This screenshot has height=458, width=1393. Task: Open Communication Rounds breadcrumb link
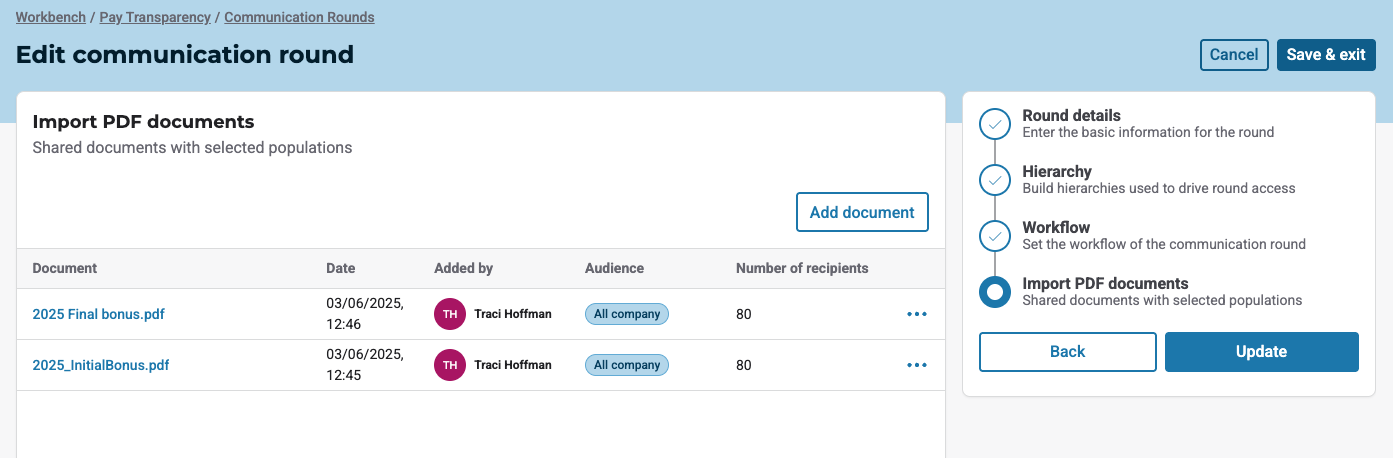(x=299, y=17)
